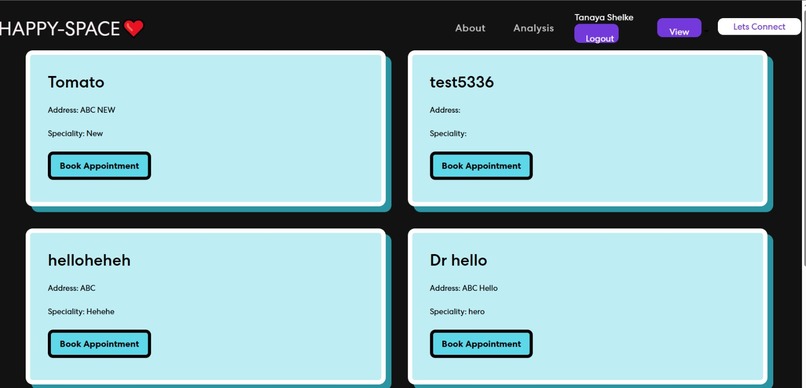Click the empty Speciality label on test5336 card
This screenshot has height=388, width=806.
pyautogui.click(x=448, y=134)
